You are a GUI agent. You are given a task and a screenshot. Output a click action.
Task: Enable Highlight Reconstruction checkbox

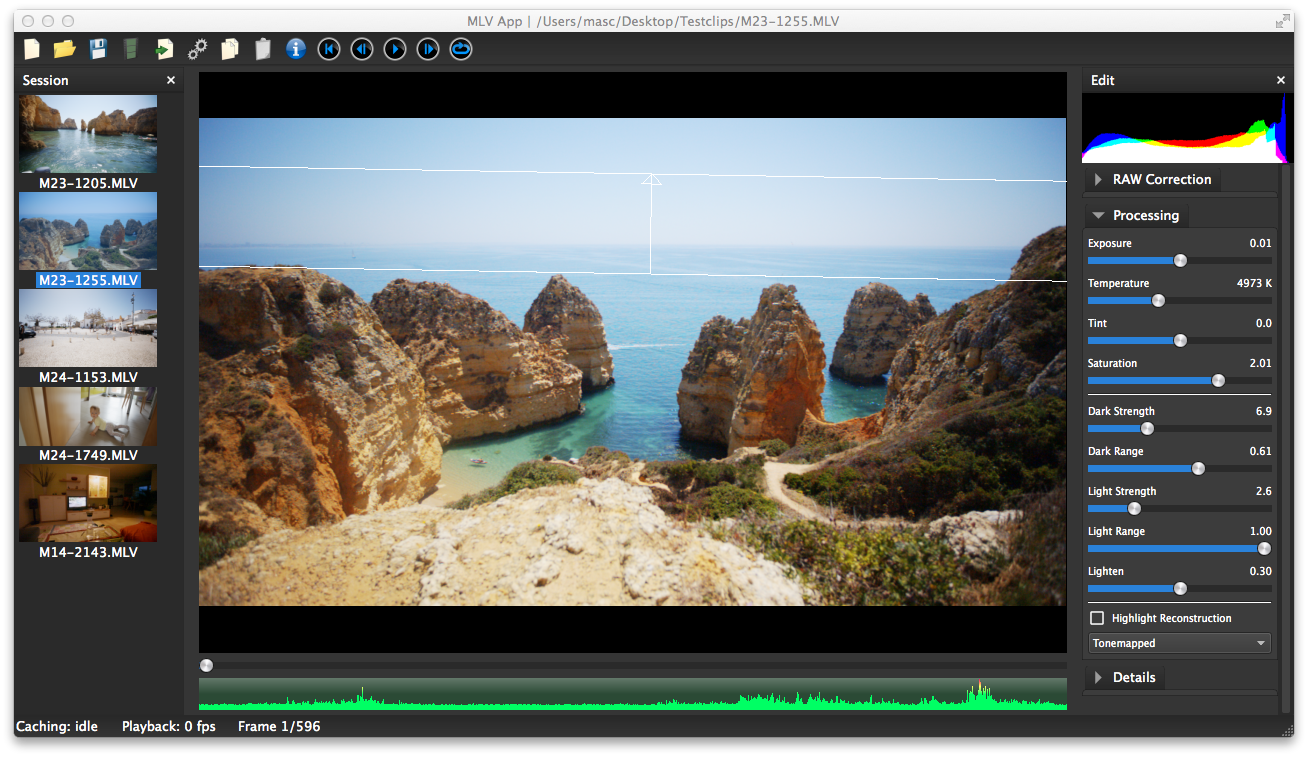[x=1097, y=618]
